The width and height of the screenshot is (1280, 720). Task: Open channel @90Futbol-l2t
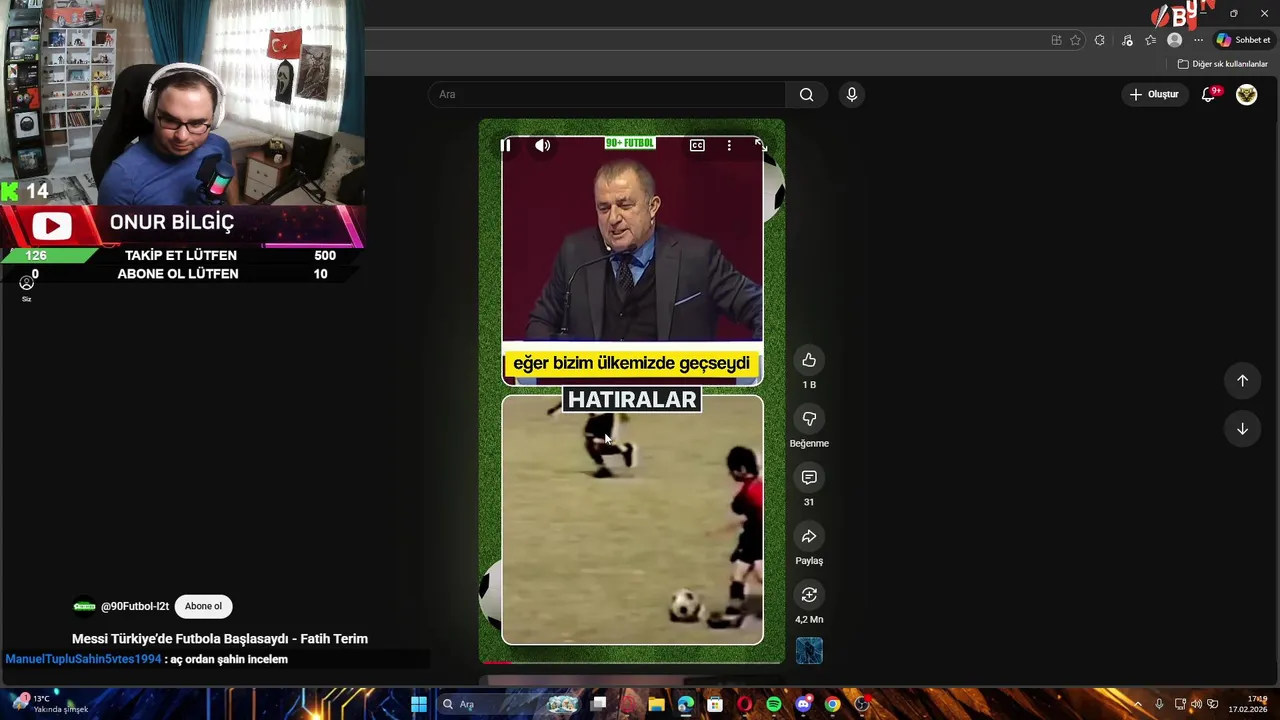tap(135, 606)
